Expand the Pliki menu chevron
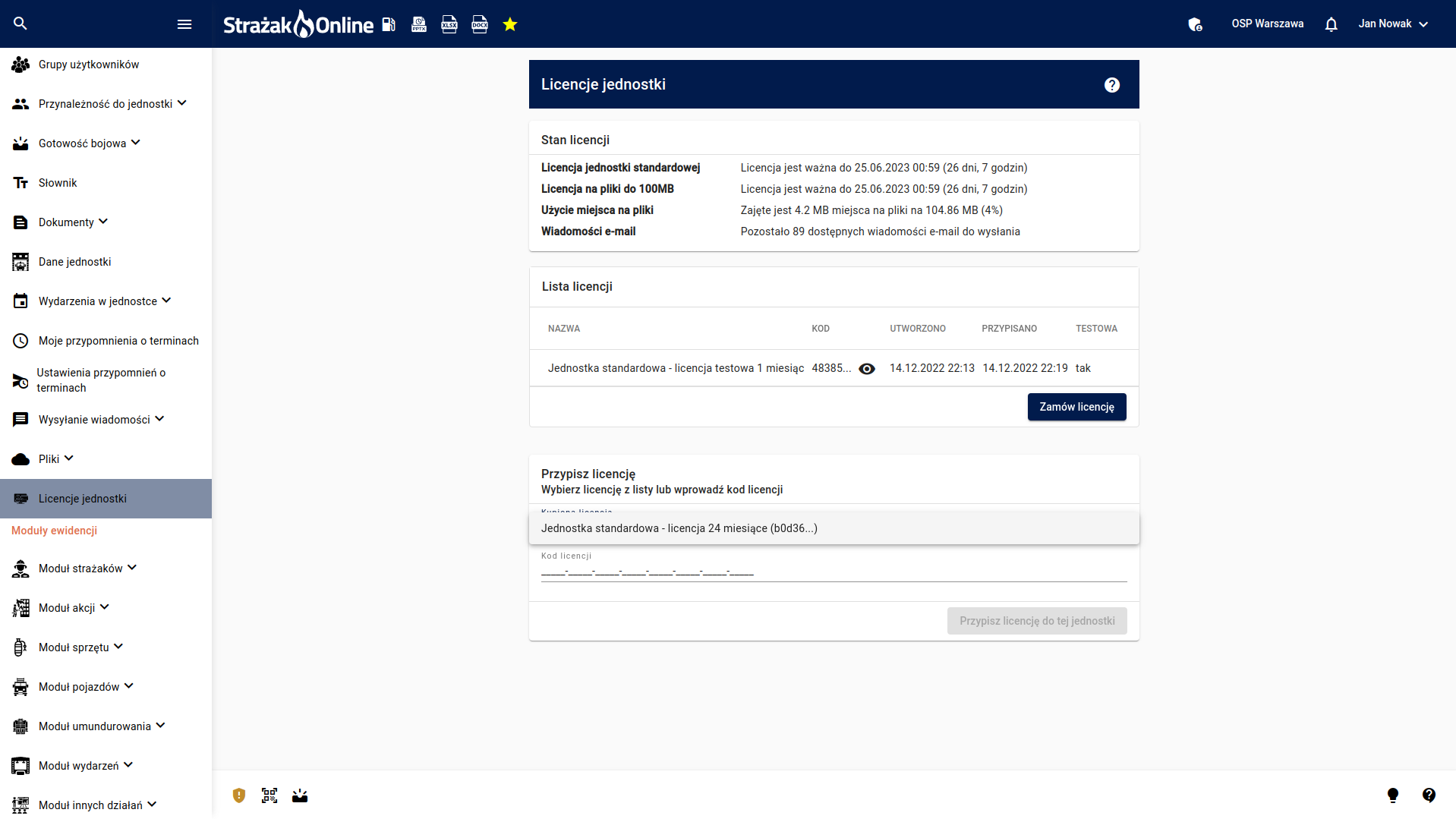Viewport: 1456px width, 819px height. [68, 458]
